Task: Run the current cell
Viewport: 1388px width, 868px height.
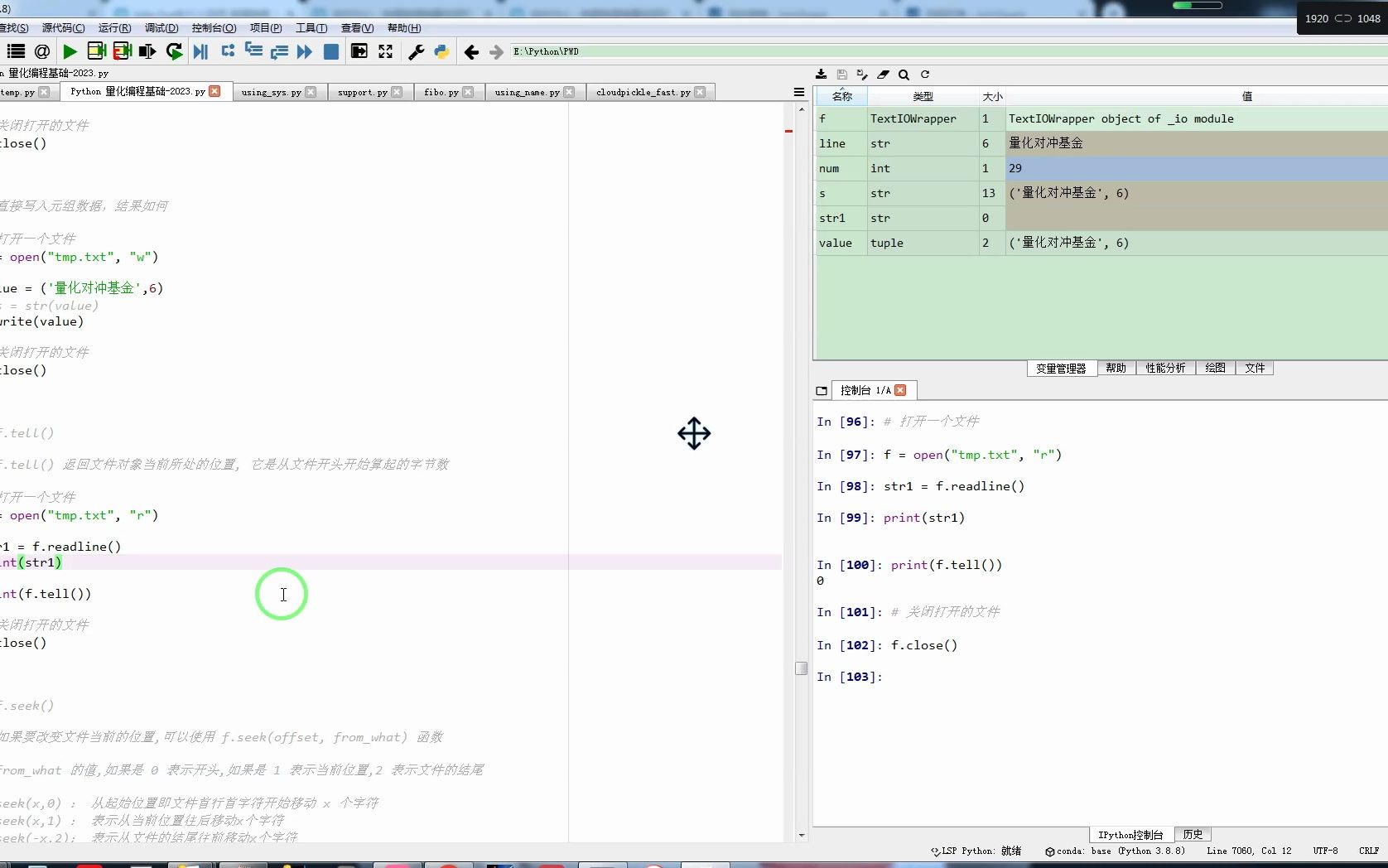Action: 96,51
